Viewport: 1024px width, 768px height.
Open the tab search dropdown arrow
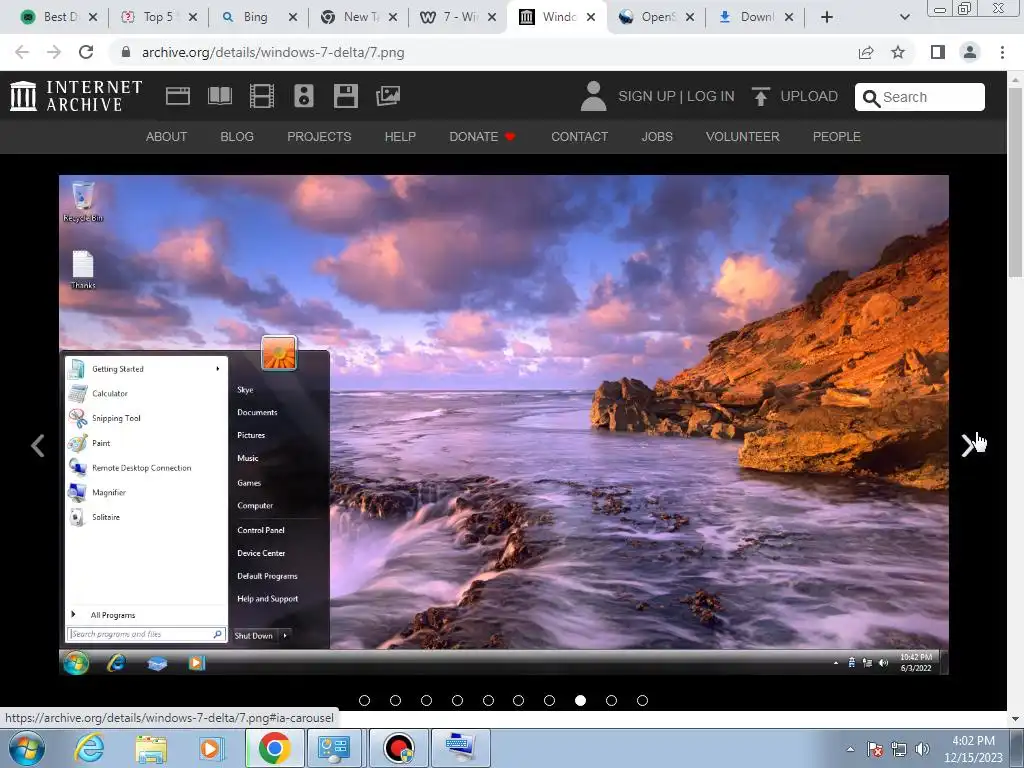click(904, 17)
